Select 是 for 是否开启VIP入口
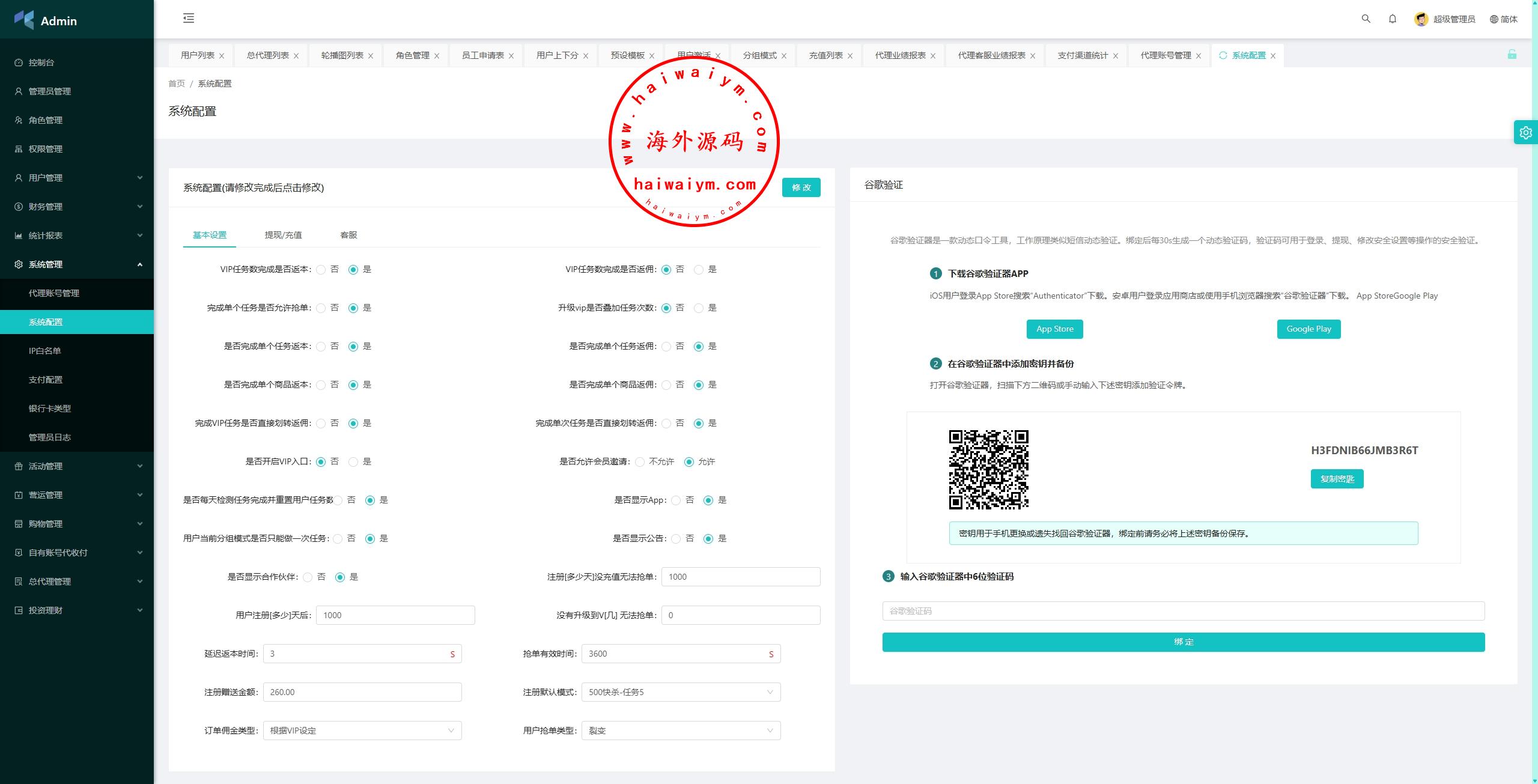The image size is (1538, 784). point(353,462)
